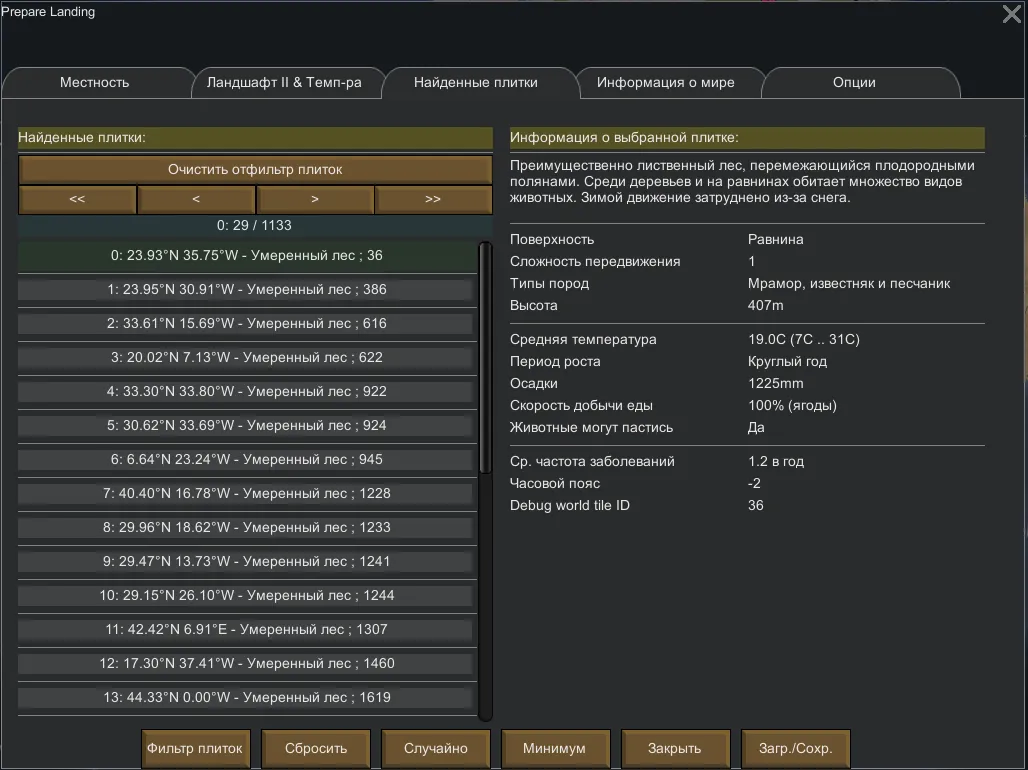This screenshot has height=770, width=1028.
Task: Minimize the window using Минимум button
Action: coord(555,748)
